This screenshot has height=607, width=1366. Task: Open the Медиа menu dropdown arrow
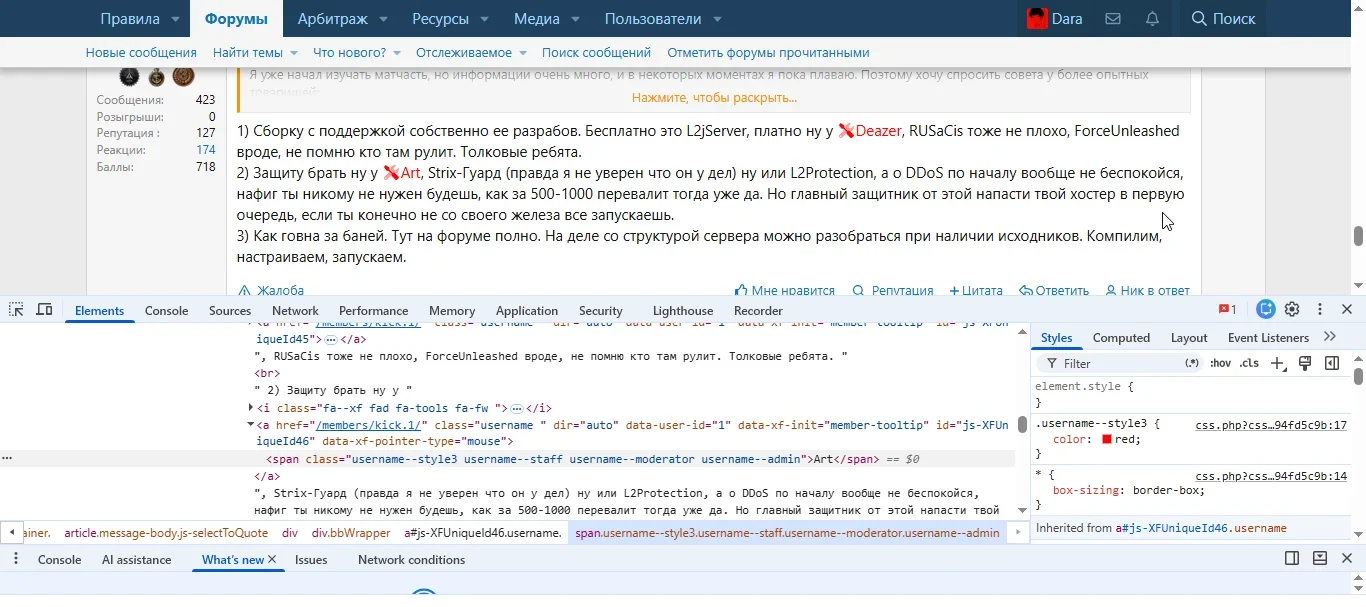[x=575, y=19]
